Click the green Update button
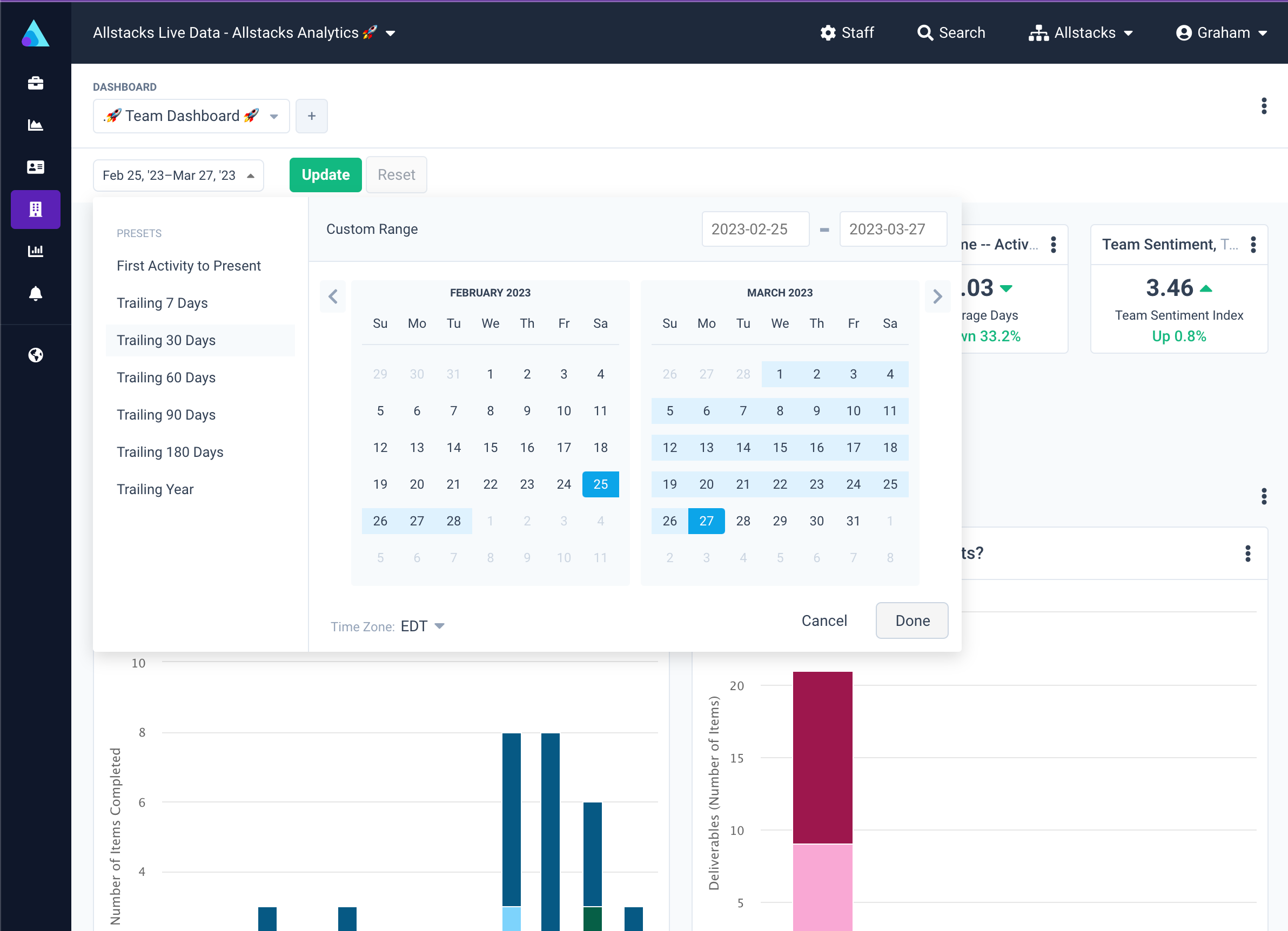Viewport: 1288px width, 931px height. (325, 175)
